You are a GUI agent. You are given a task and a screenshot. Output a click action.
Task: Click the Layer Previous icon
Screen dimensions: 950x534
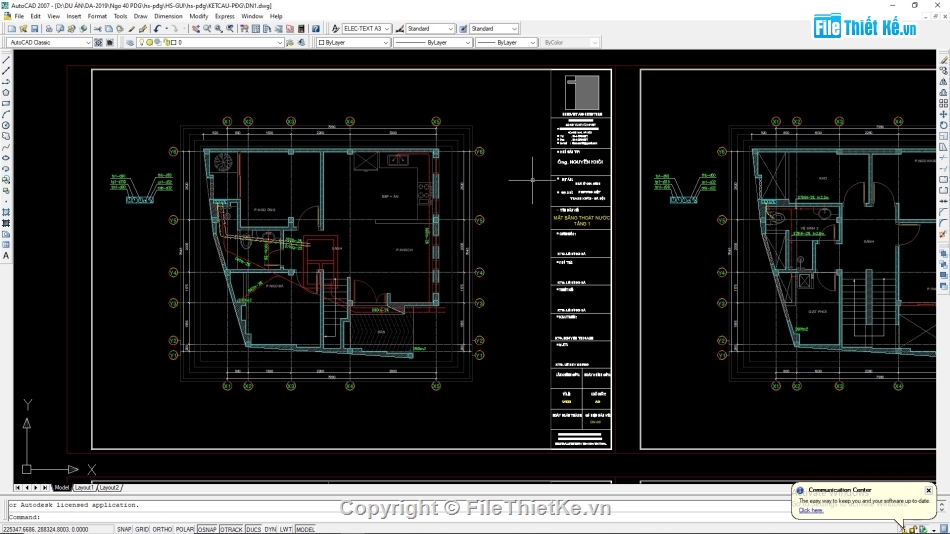point(302,42)
